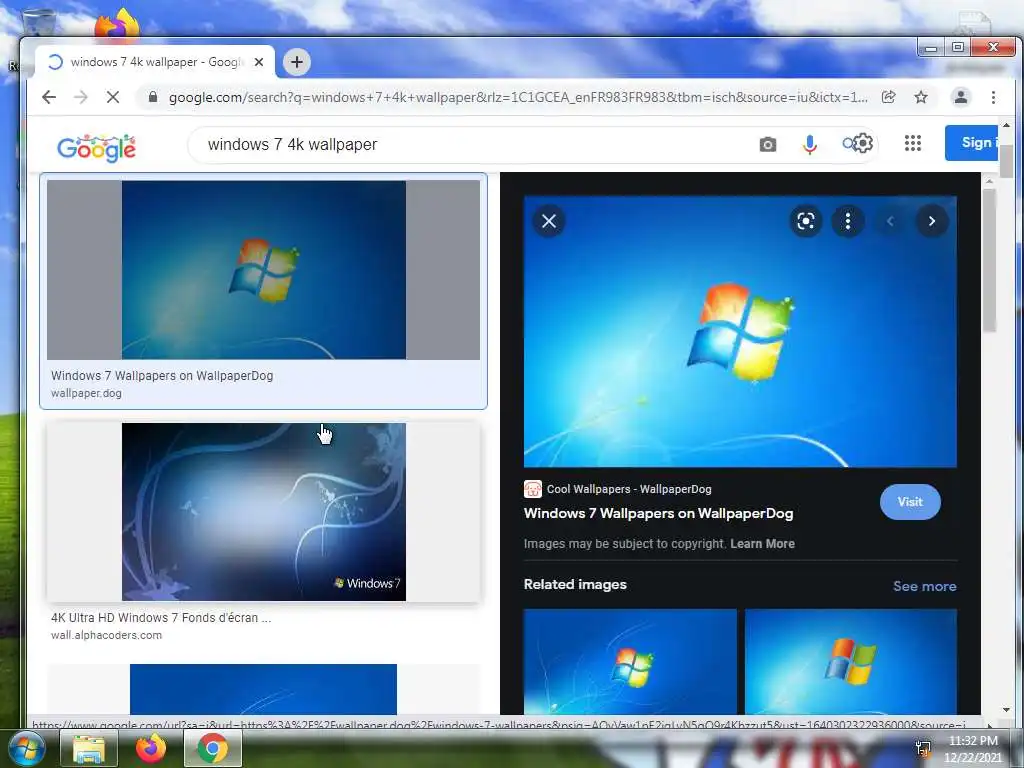The image size is (1024, 768).
Task: Open the third partially visible blue wallpaper result
Action: [x=263, y=689]
